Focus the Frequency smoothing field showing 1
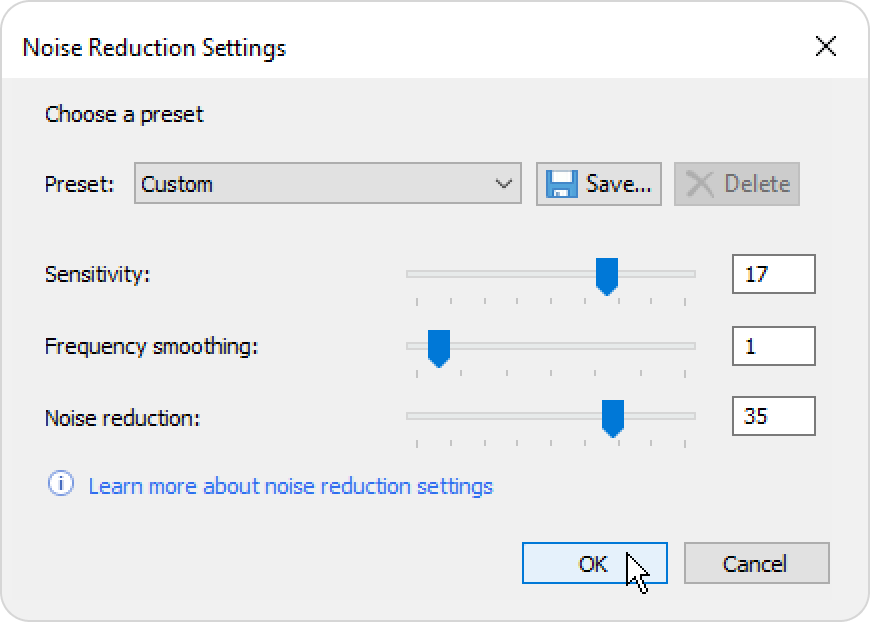This screenshot has width=870, height=622. click(x=773, y=346)
